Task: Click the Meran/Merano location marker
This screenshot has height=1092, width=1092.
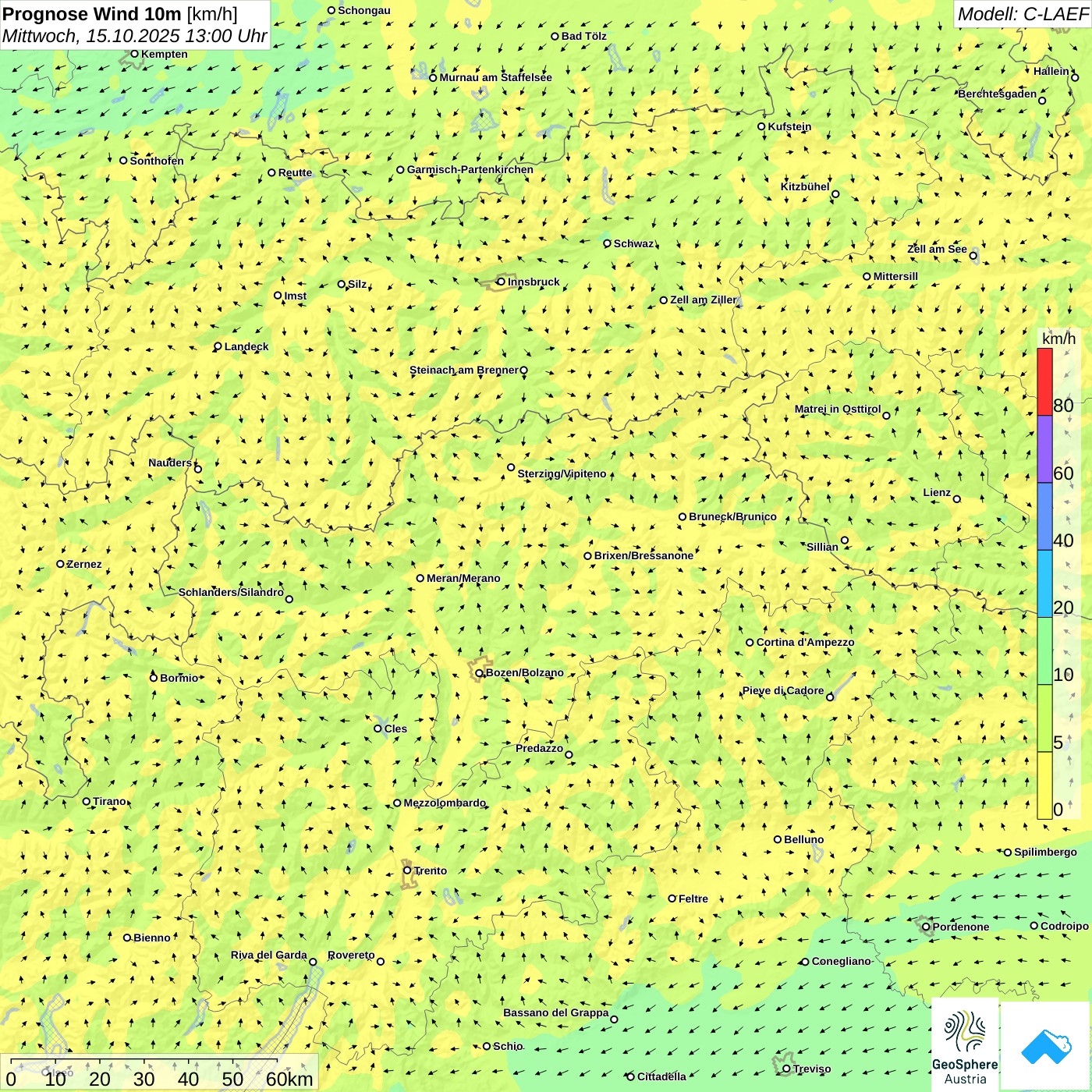Action: pyautogui.click(x=420, y=578)
